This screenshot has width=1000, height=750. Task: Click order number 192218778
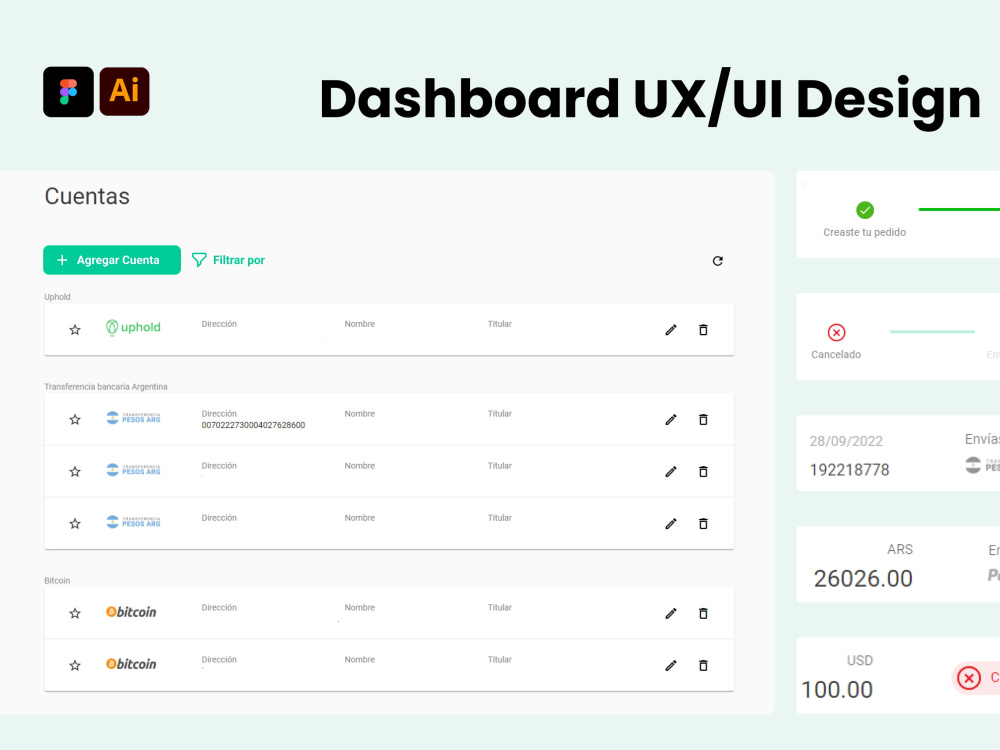[849, 470]
